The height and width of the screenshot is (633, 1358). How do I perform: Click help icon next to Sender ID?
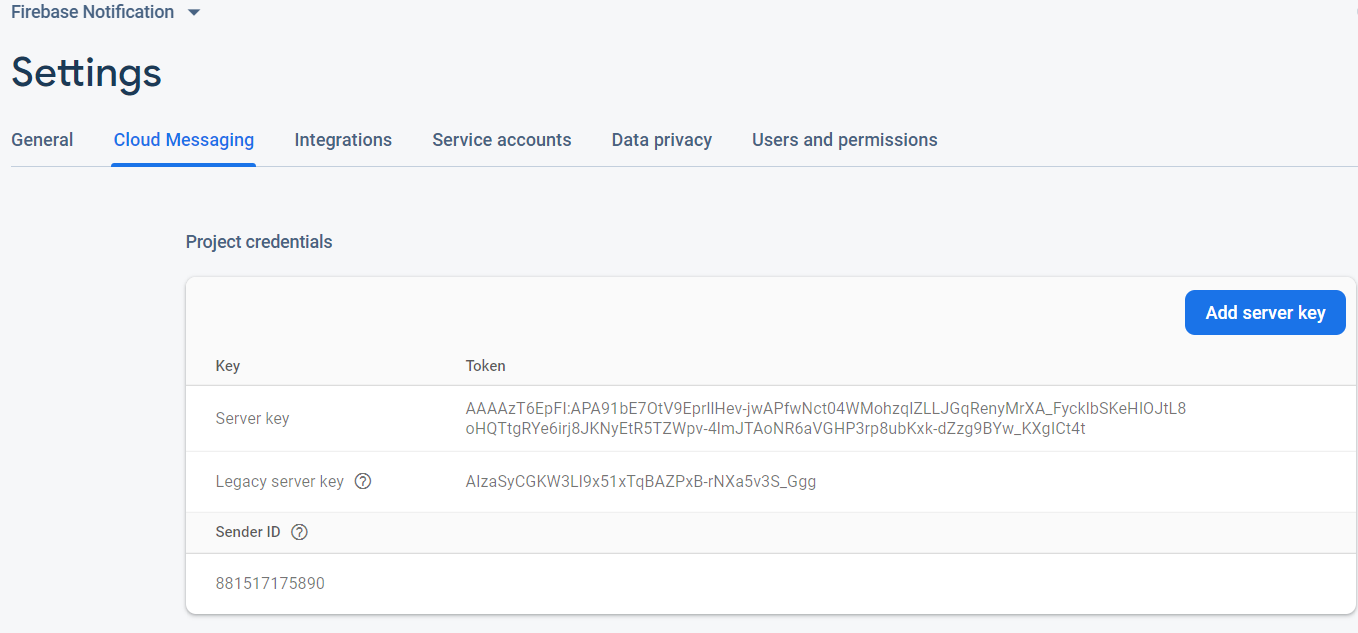pyautogui.click(x=299, y=532)
